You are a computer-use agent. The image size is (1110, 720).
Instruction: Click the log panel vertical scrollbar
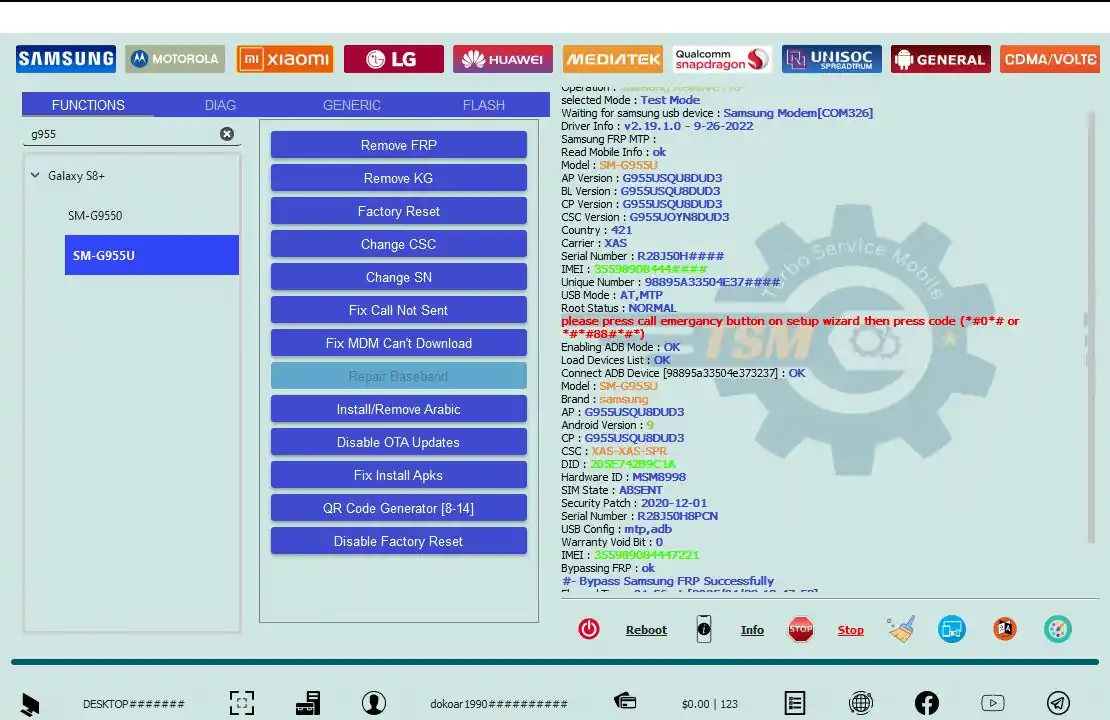point(1091,326)
